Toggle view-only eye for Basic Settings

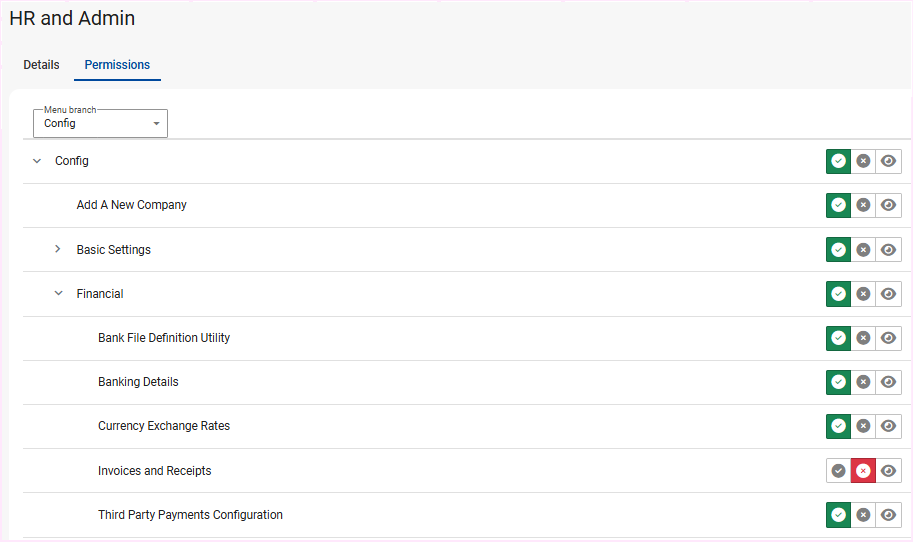click(888, 250)
